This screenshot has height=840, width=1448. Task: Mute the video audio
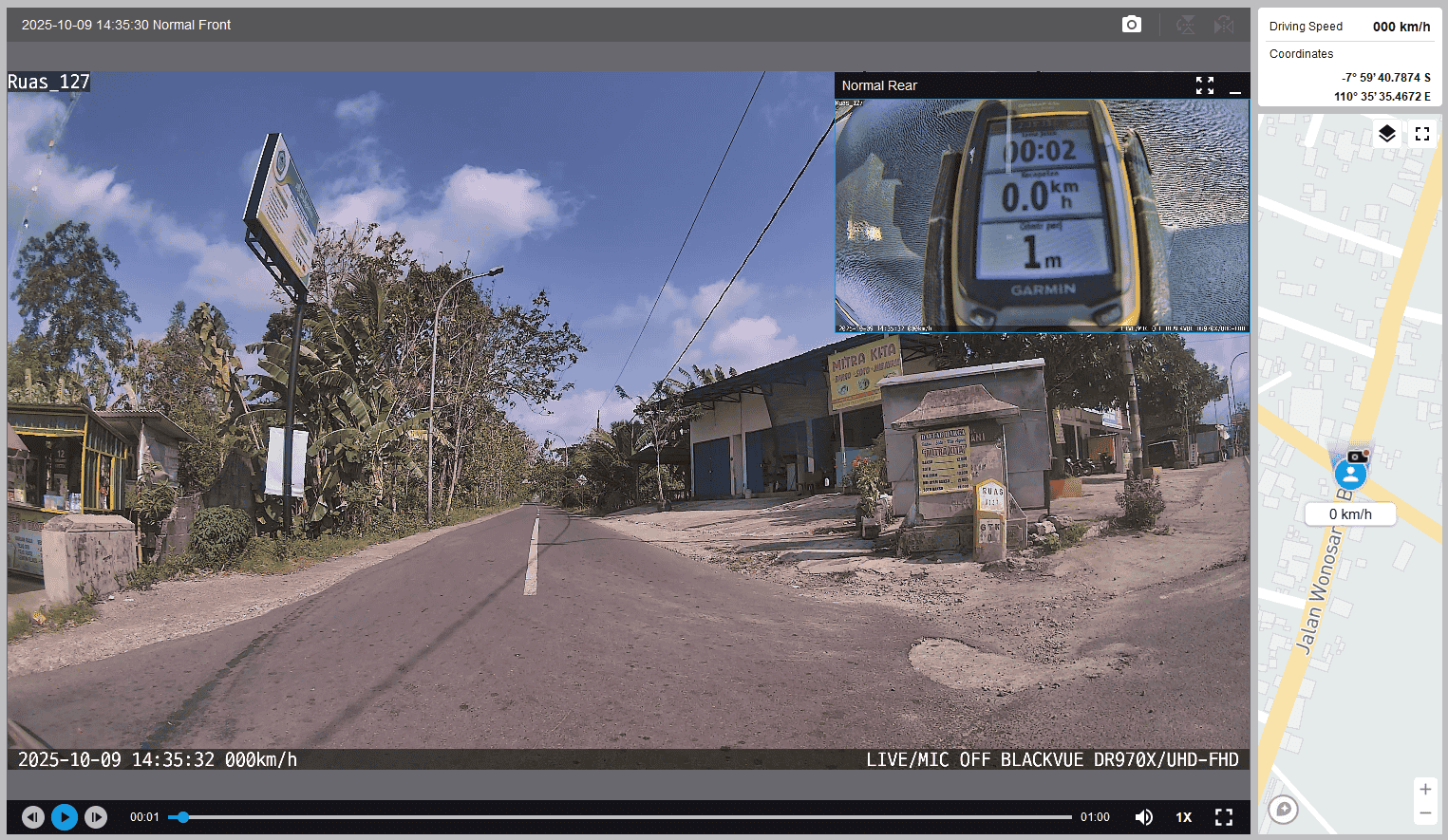click(1143, 817)
